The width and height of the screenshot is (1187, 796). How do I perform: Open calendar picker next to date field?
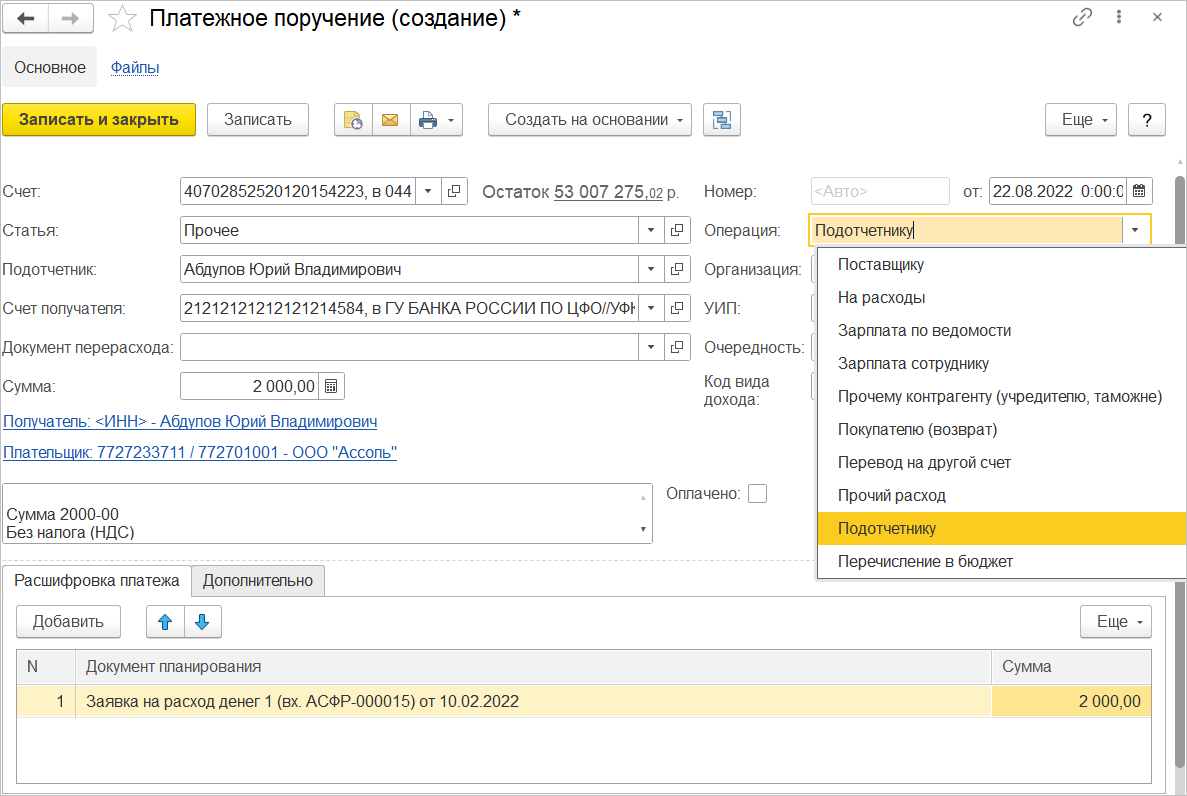pyautogui.click(x=1140, y=190)
